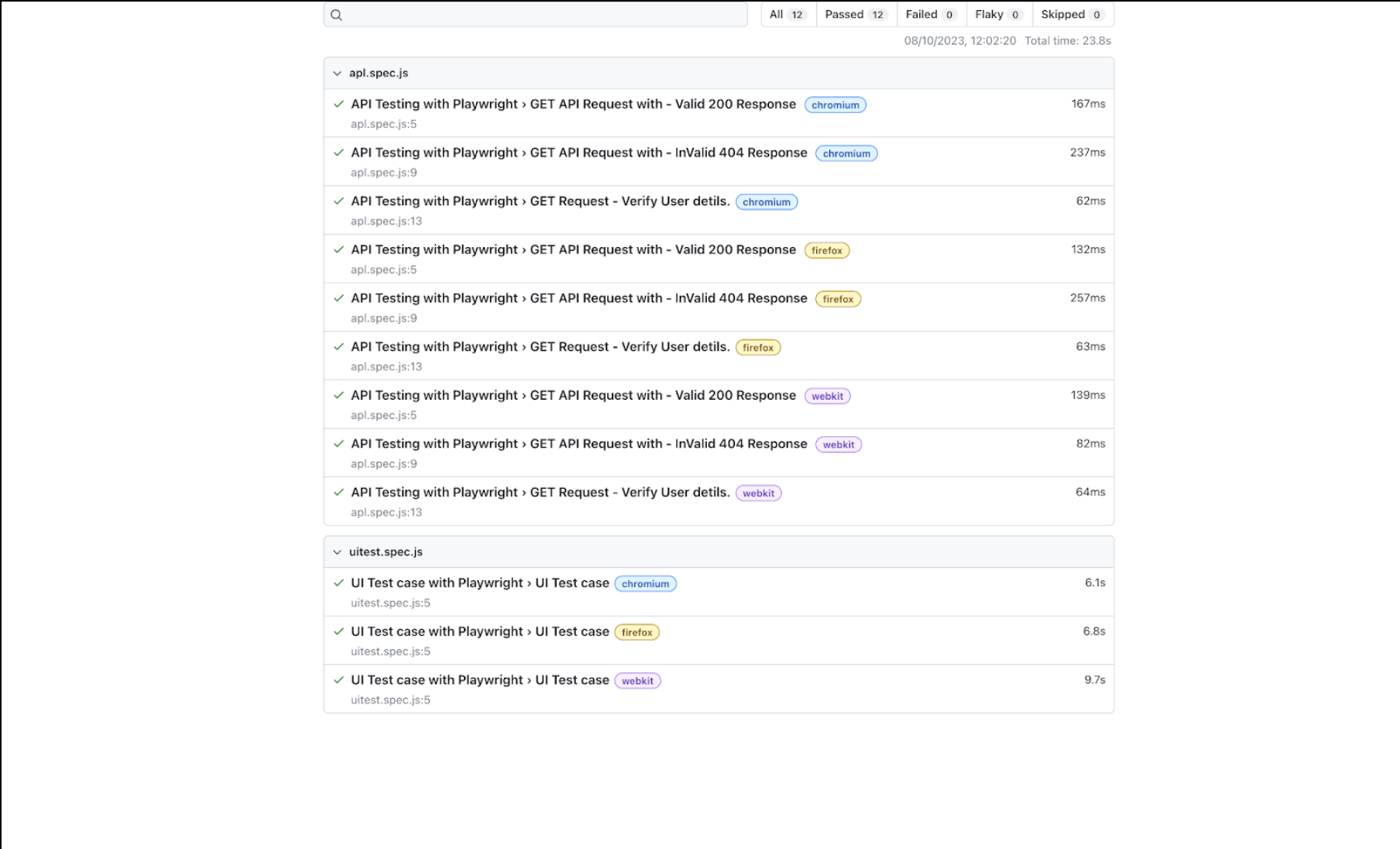1400x849 pixels.
Task: Click the uitest.spec.js group header name
Action: coord(386,552)
